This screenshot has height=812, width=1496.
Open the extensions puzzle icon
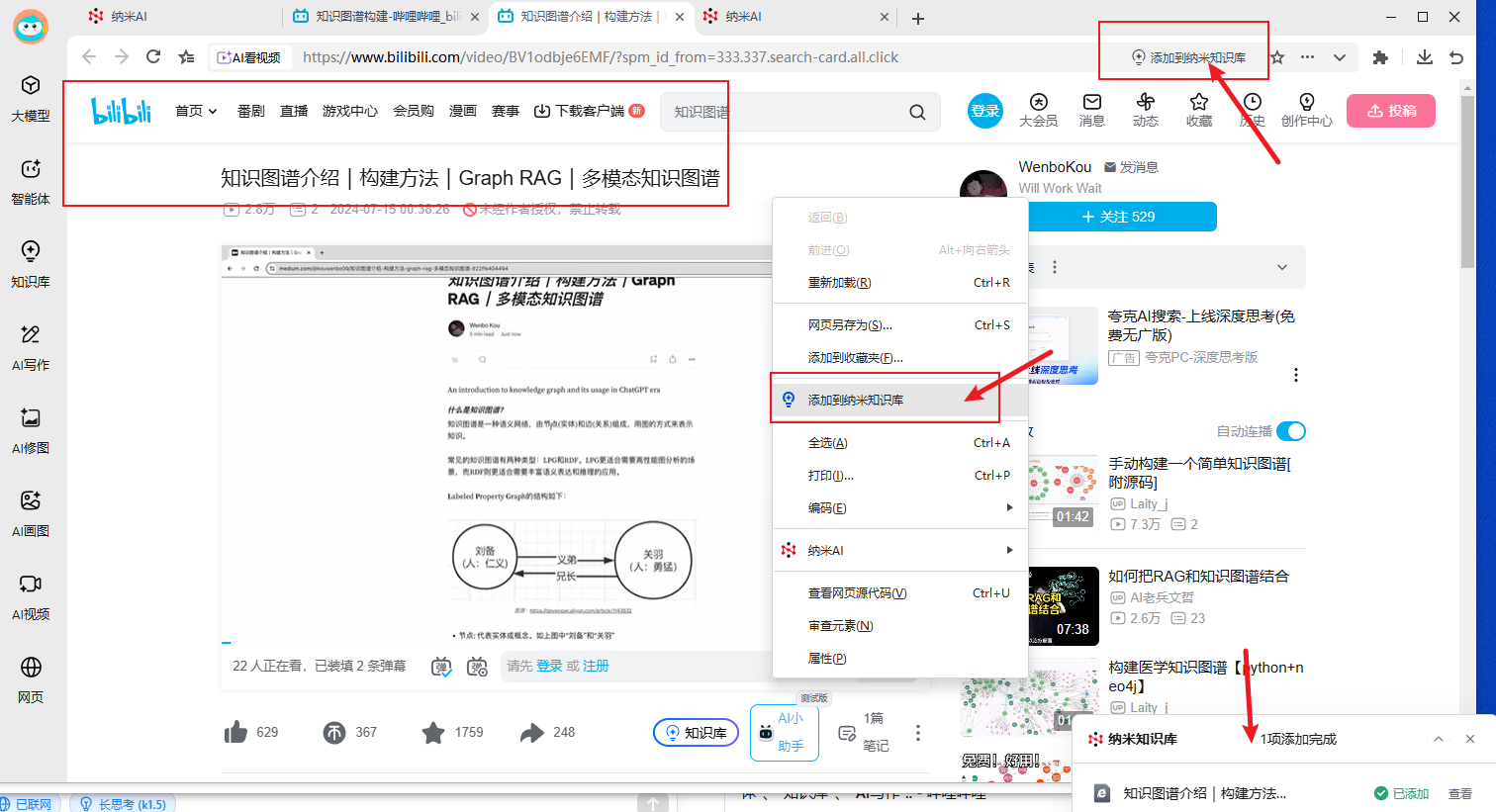click(1380, 57)
